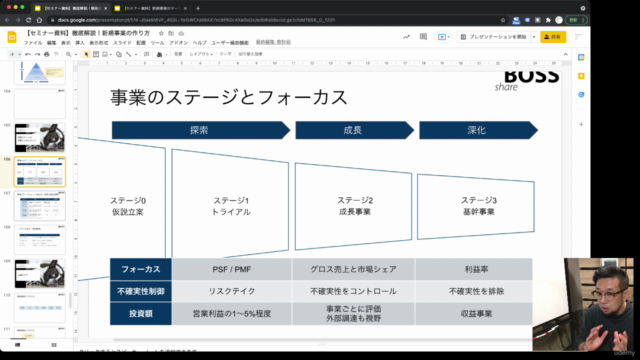Open Google Keep in side panel
The image size is (640, 360).
pyautogui.click(x=581, y=76)
